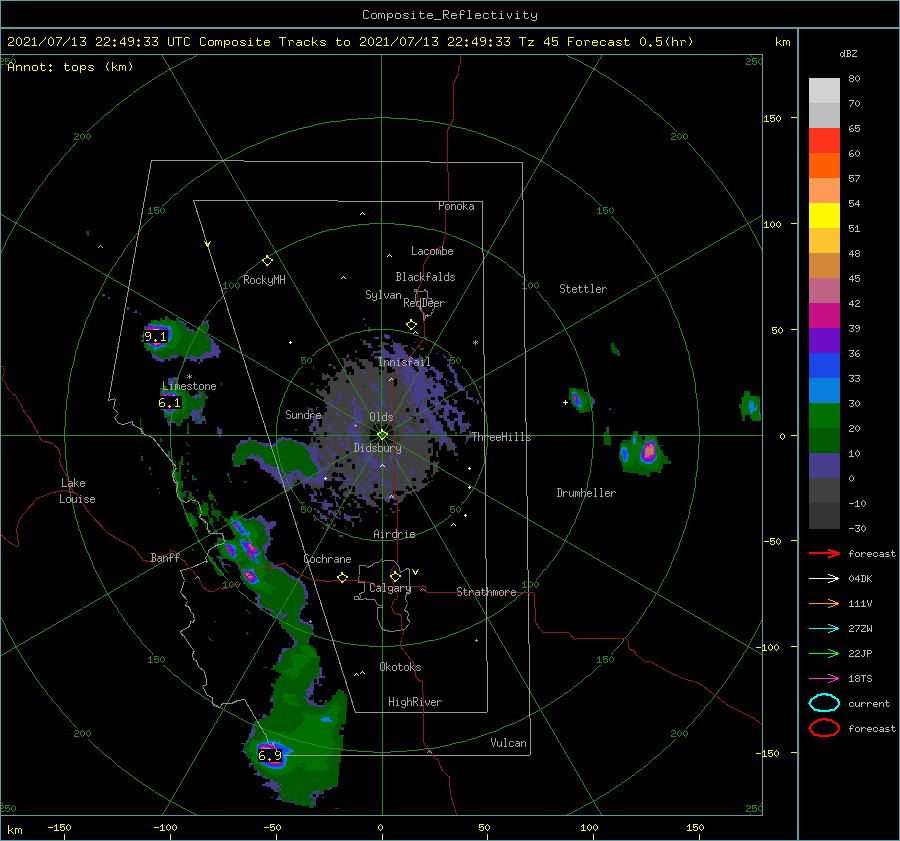Select the orange 111V track arrow
This screenshot has height=841, width=900.
coord(824,603)
